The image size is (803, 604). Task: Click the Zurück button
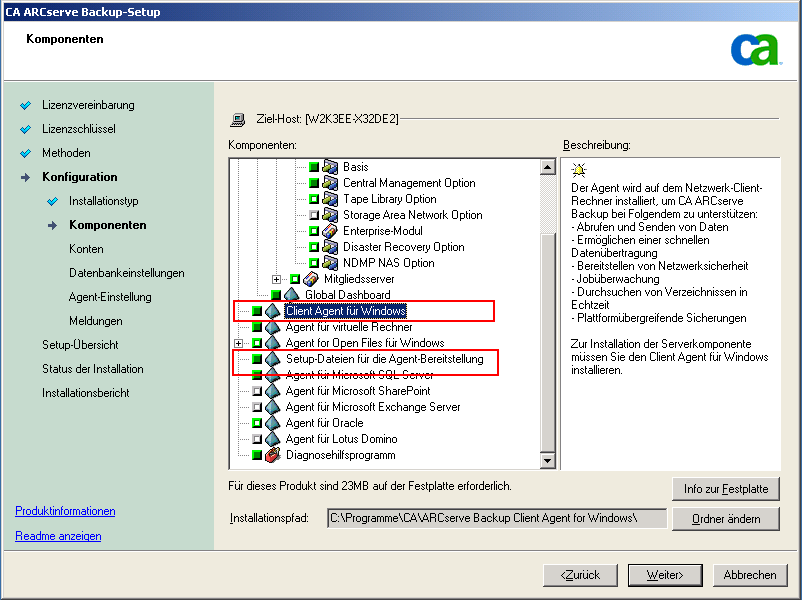580,575
